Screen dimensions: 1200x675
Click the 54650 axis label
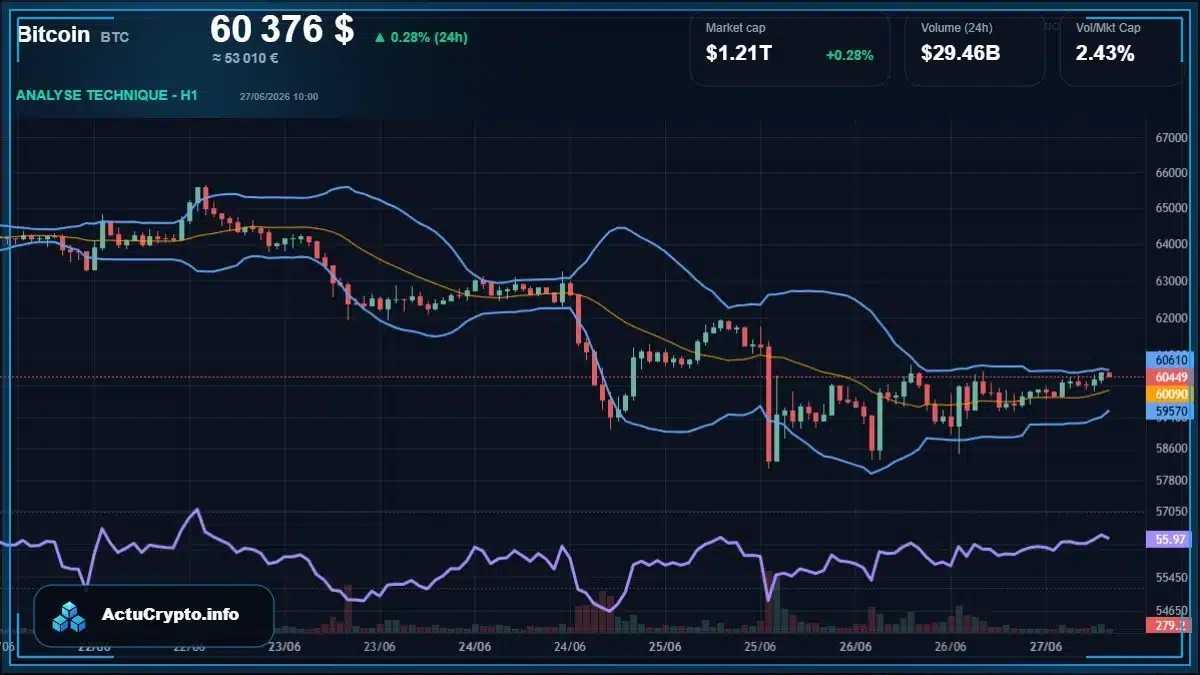(1171, 610)
